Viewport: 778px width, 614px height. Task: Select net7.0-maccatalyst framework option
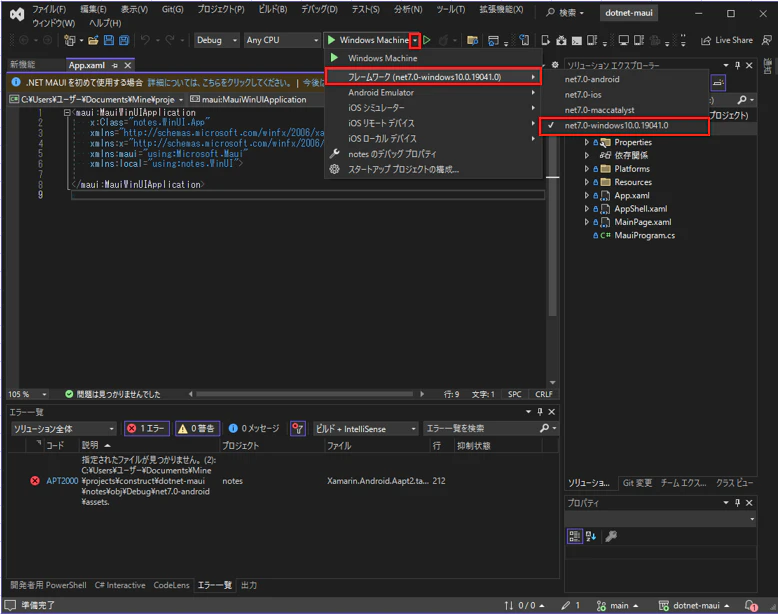tap(624, 110)
